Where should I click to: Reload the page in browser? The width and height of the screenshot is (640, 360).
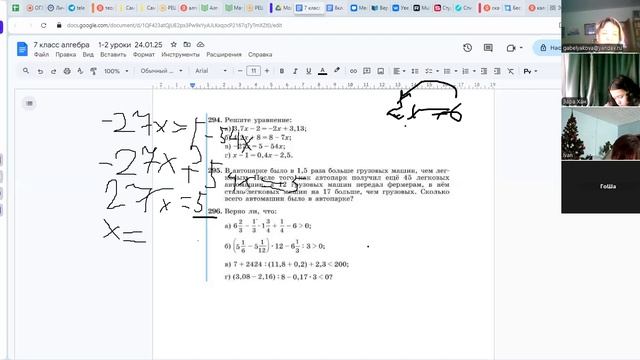click(44, 25)
